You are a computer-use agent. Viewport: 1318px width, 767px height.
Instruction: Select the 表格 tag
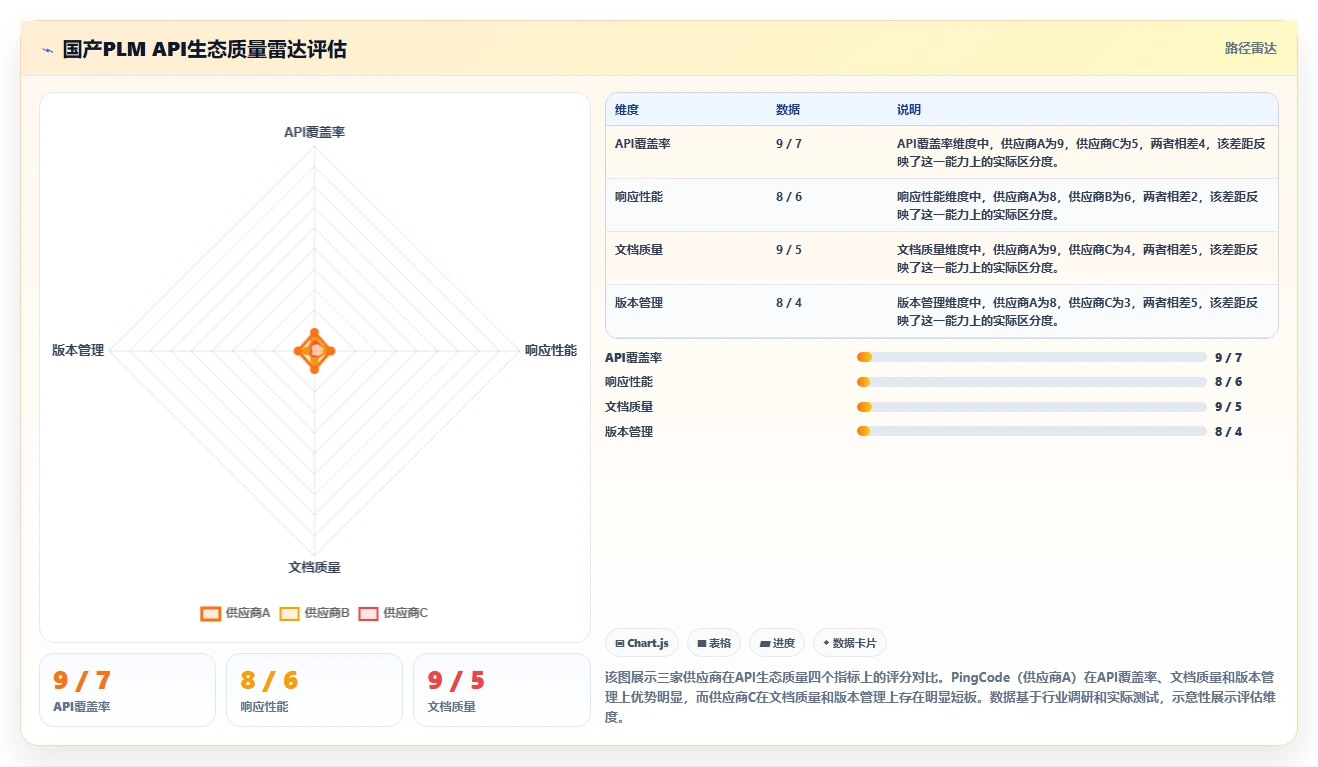[x=714, y=643]
